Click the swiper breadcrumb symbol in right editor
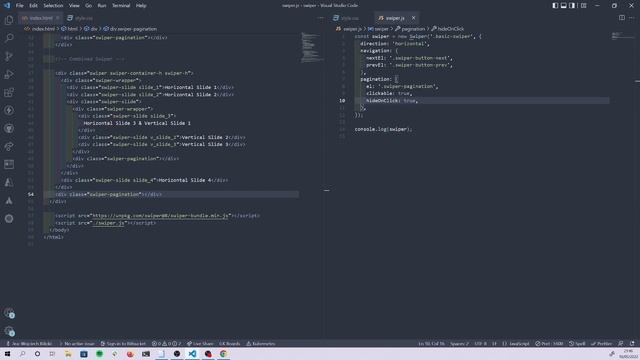 [x=378, y=29]
